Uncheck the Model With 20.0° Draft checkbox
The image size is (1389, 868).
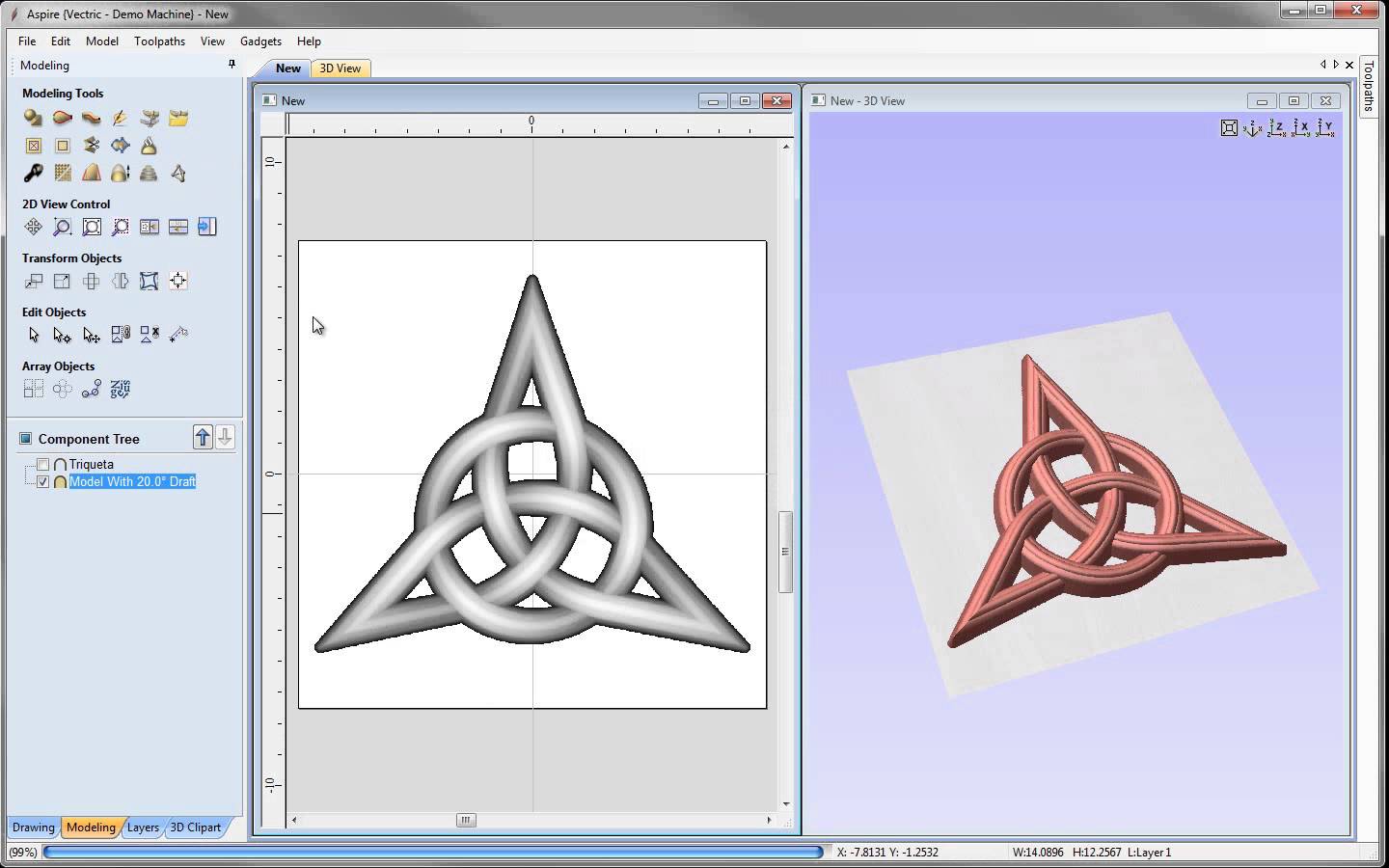point(42,481)
